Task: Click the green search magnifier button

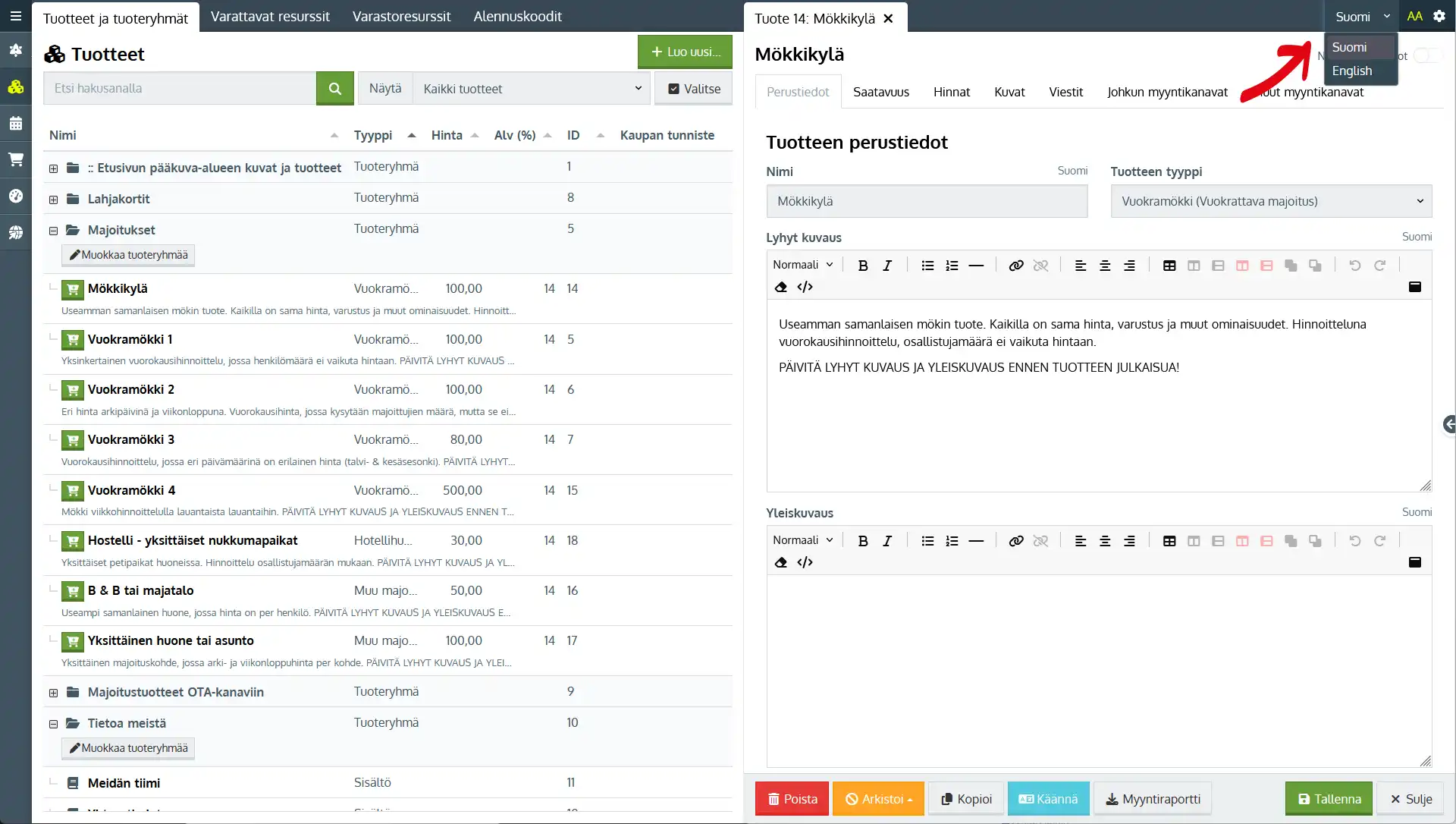Action: pos(334,89)
